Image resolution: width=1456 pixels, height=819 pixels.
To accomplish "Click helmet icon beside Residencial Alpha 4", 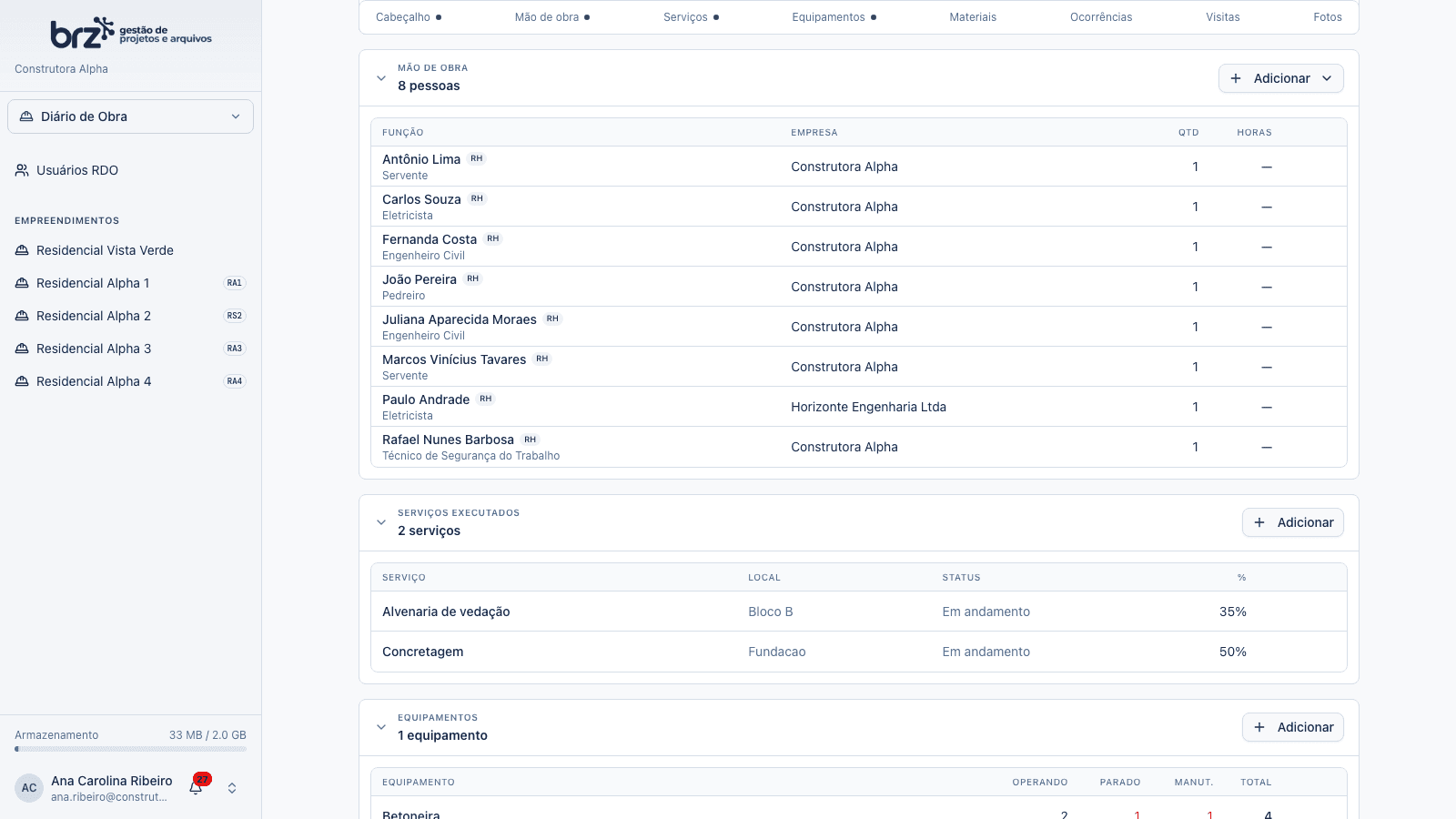I will pos(22,381).
